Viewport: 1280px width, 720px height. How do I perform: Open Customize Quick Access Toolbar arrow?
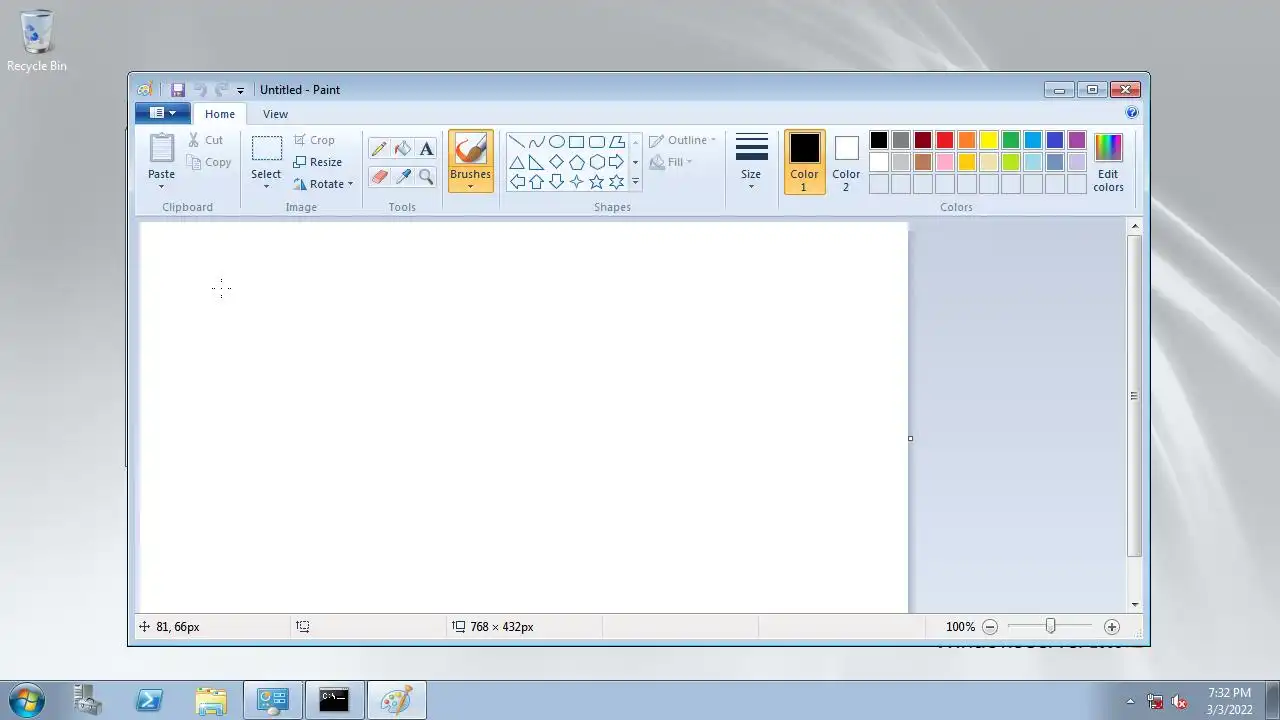click(240, 91)
